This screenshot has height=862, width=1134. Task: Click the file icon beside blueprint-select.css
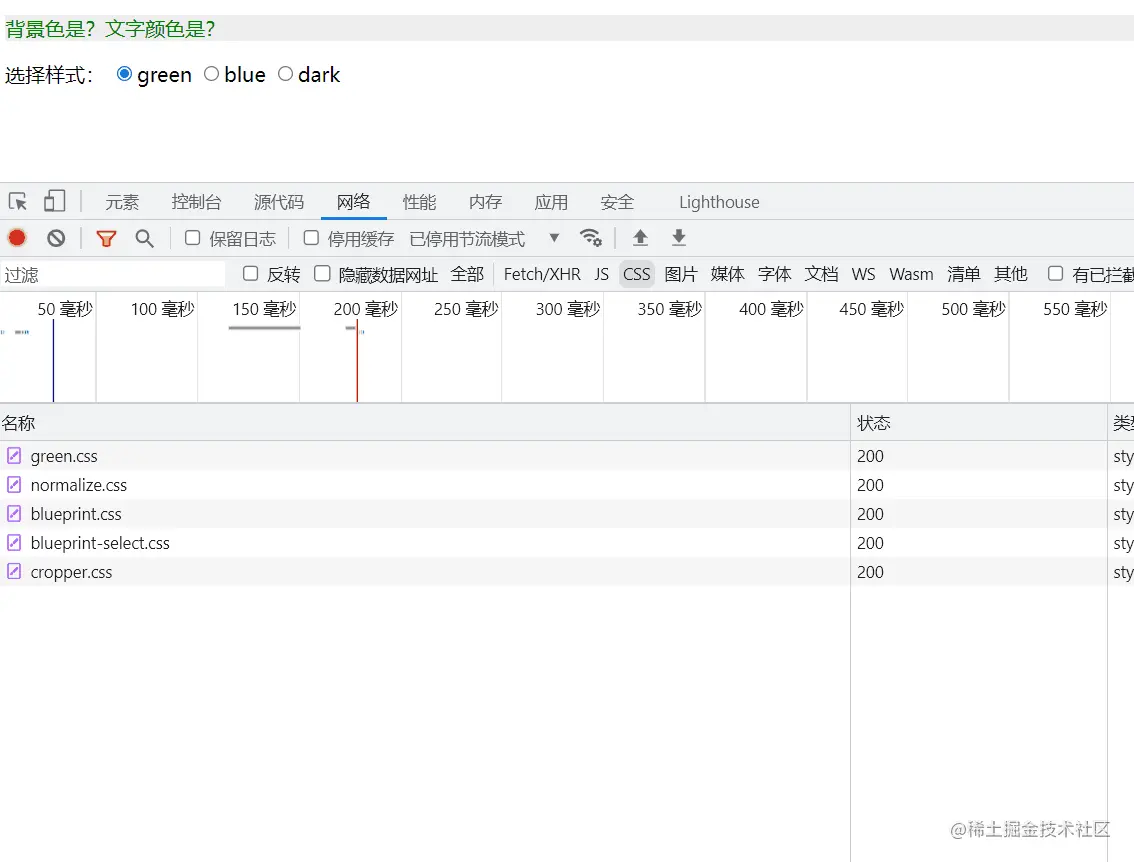point(14,542)
